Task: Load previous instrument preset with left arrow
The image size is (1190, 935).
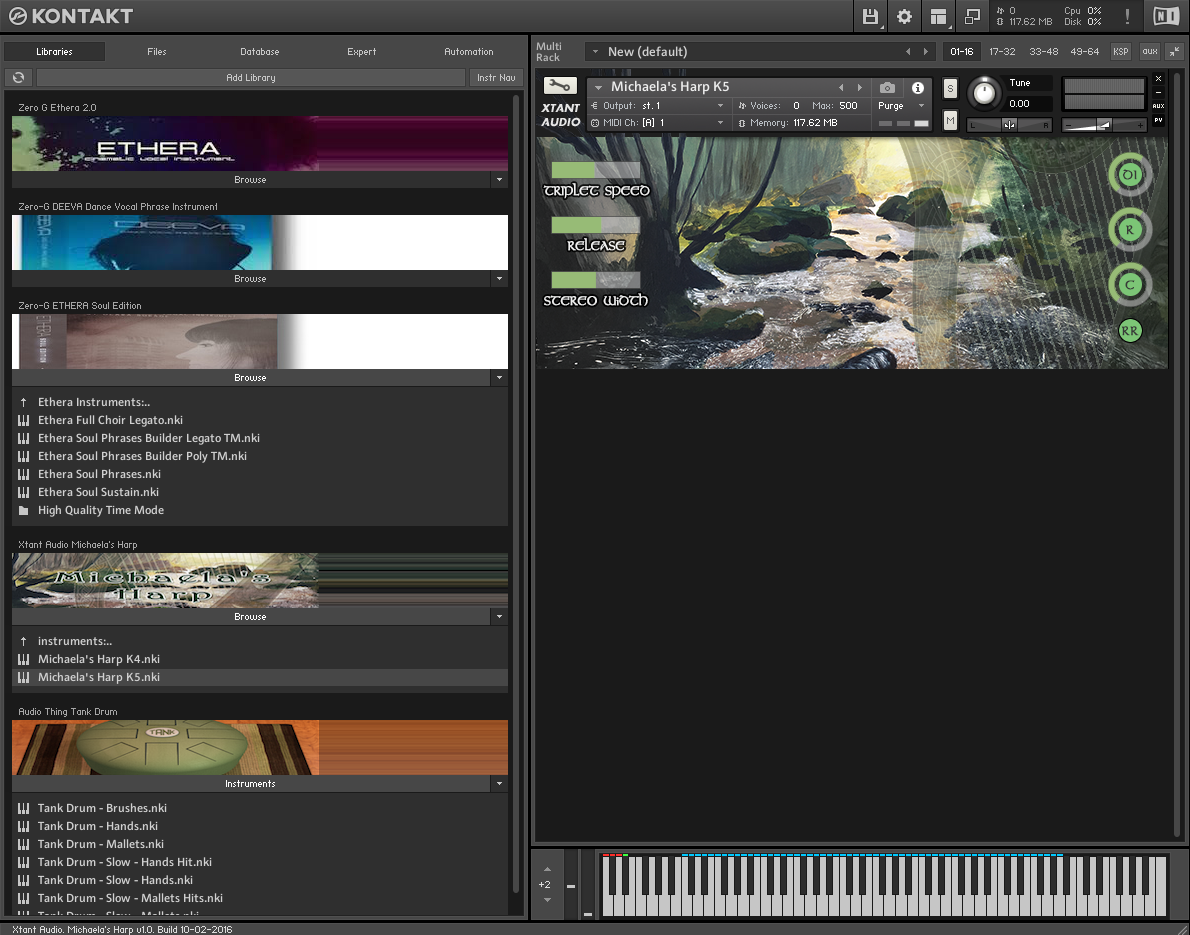Action: pos(841,87)
